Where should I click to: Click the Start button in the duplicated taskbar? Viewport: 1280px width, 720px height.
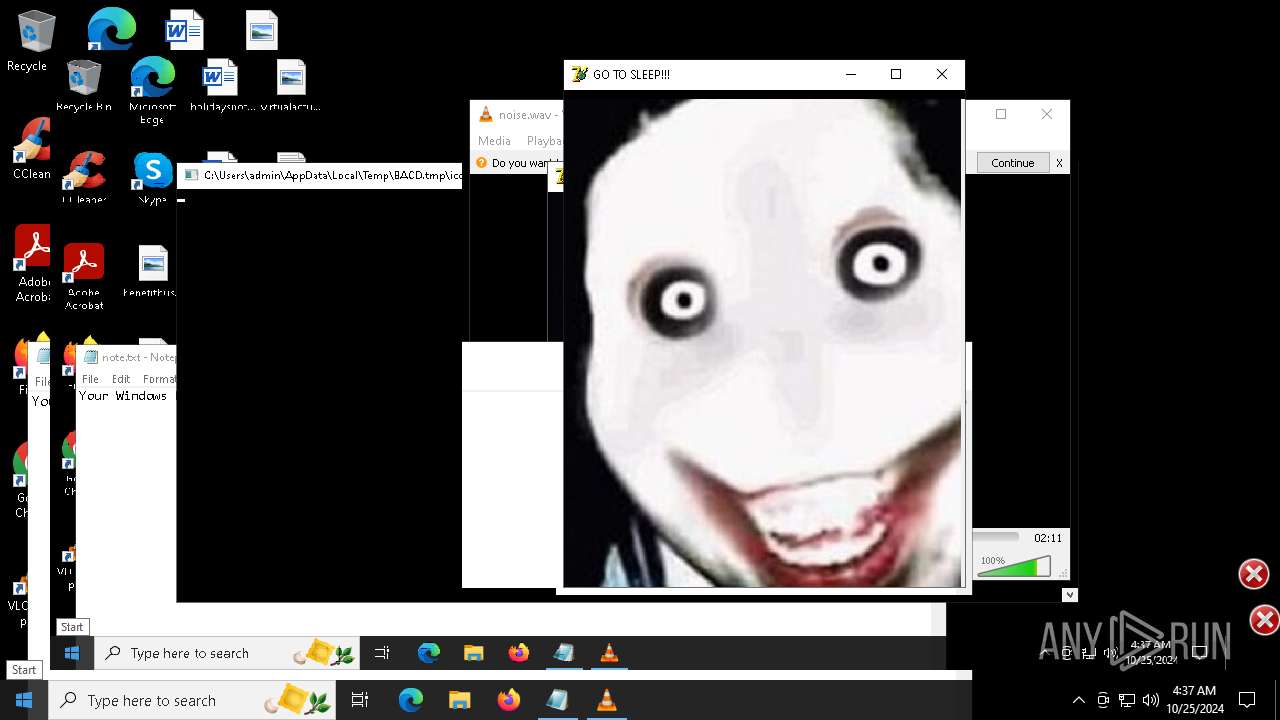pos(71,653)
